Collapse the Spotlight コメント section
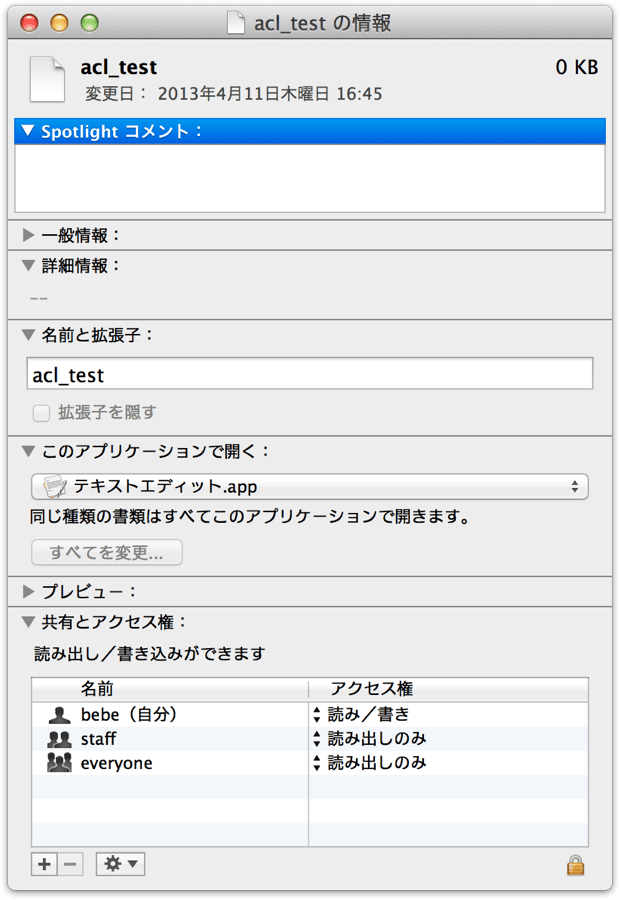620x900 pixels. (28, 130)
